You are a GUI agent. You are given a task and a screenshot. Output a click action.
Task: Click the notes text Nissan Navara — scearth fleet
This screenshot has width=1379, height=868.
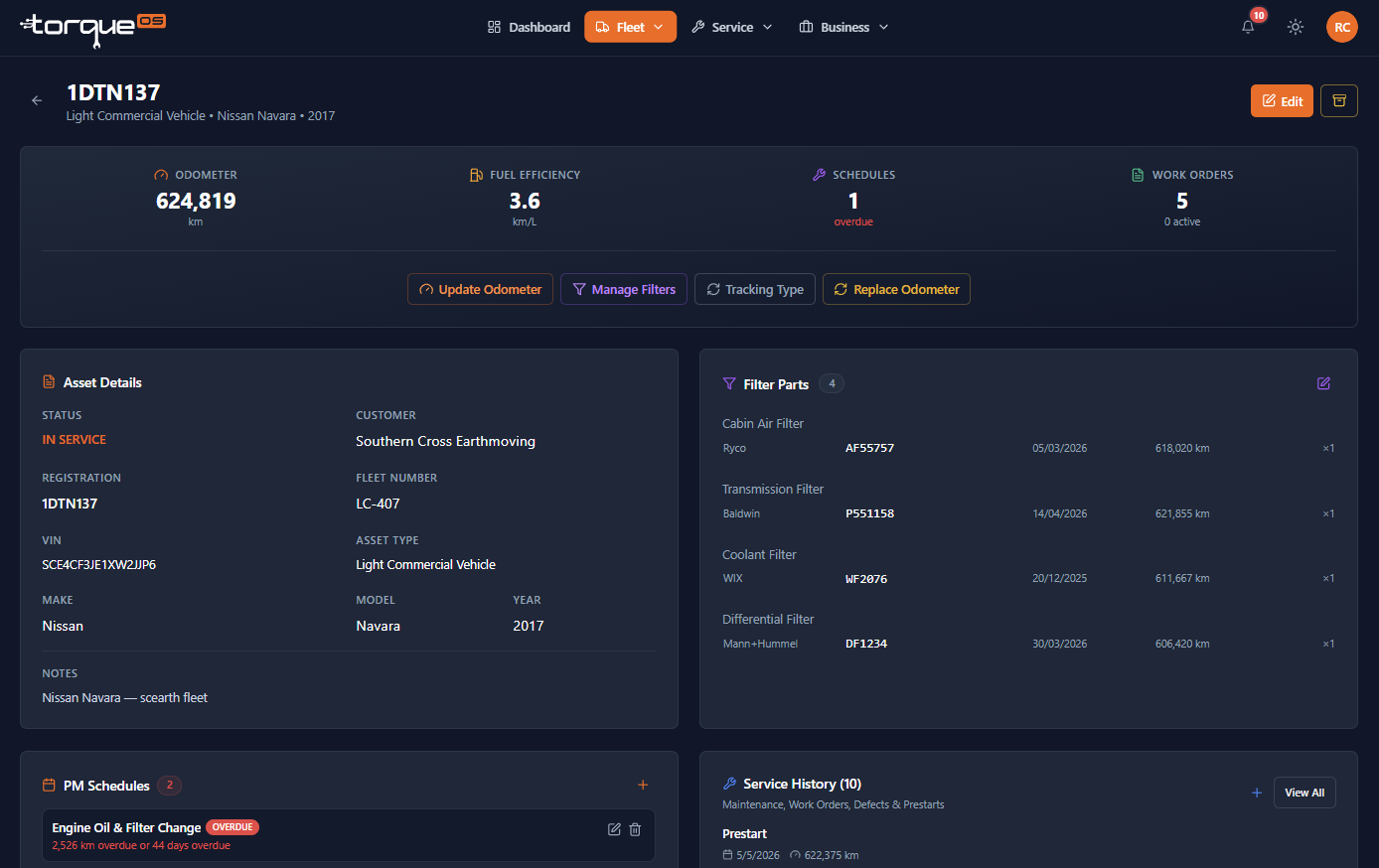click(x=125, y=697)
